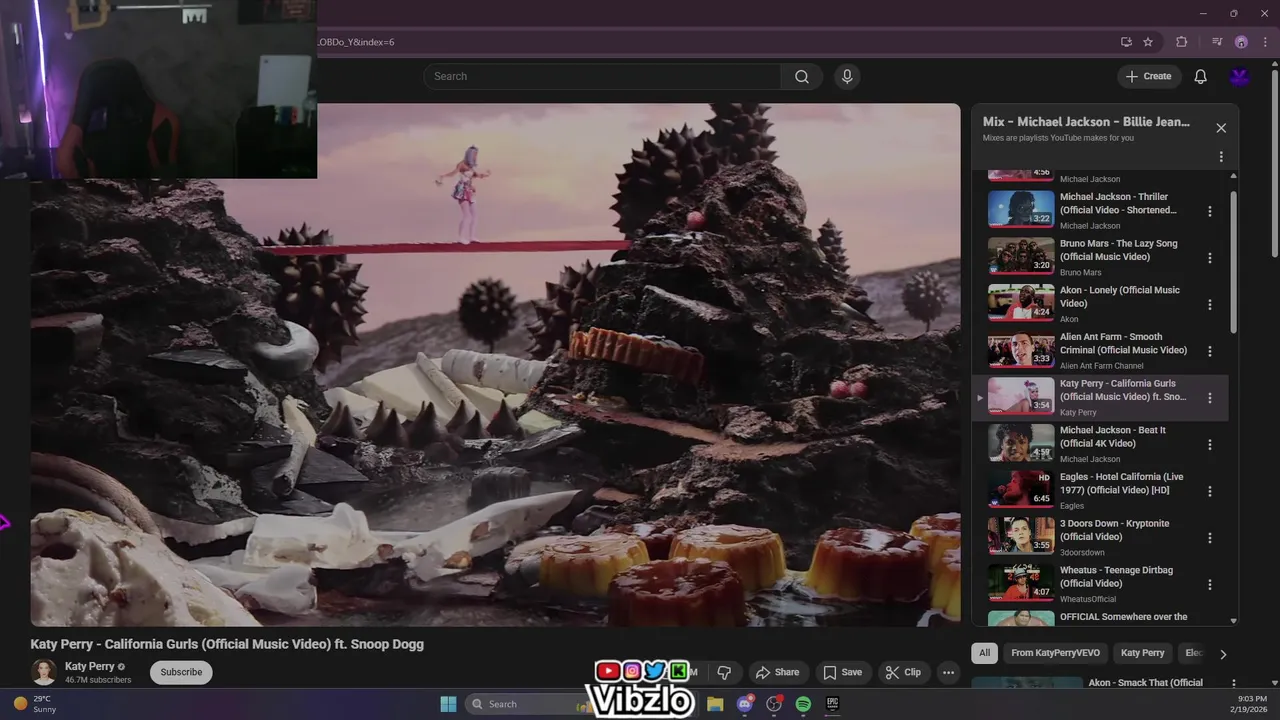Click the YouTube search magnifier button
This screenshot has height=720, width=1280.
tap(801, 77)
